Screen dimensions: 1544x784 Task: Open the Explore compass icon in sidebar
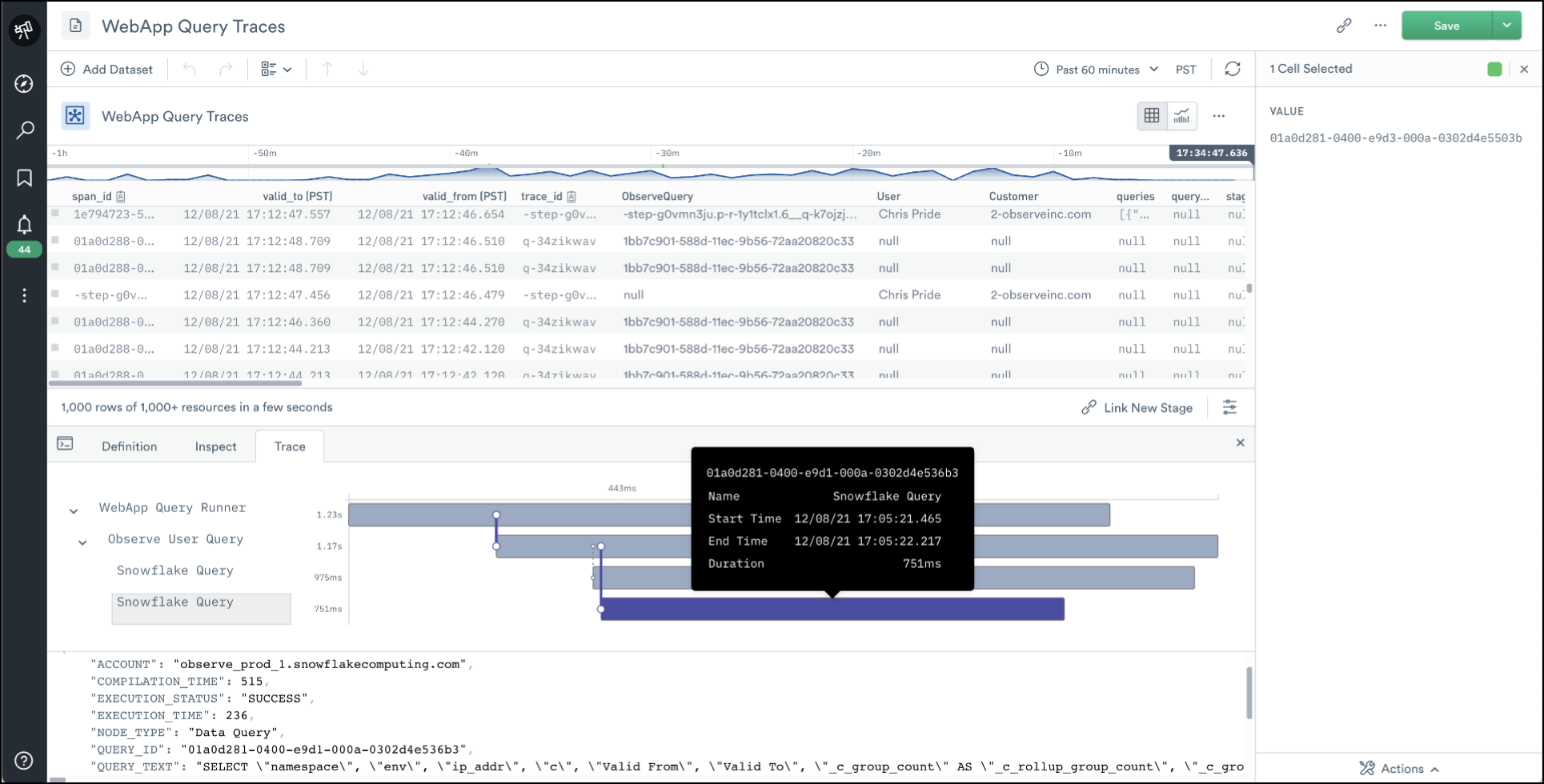point(24,83)
